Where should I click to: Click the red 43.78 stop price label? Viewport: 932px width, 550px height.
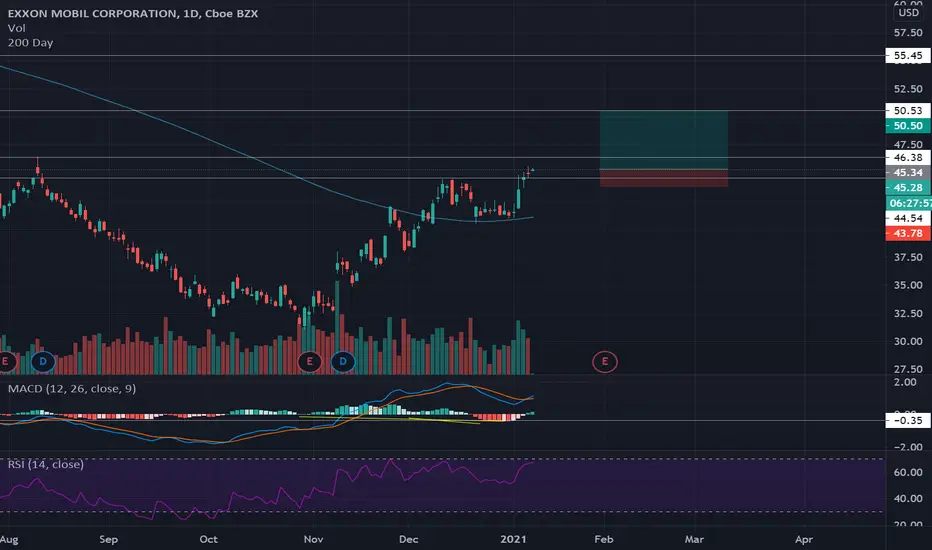pos(908,234)
